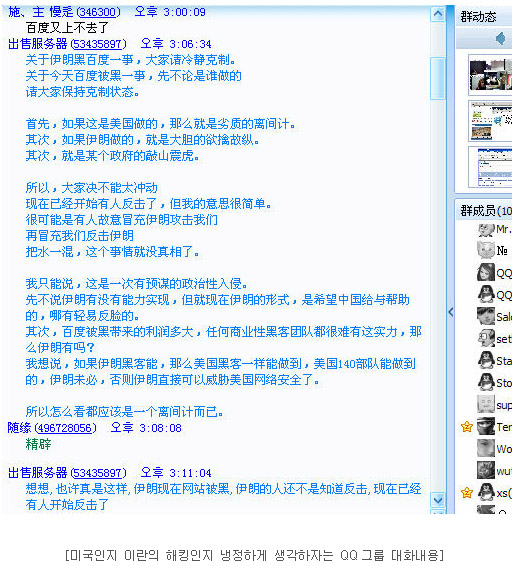512x566 pixels.
Task: Click the 496728056 user ID link
Action: [65, 428]
